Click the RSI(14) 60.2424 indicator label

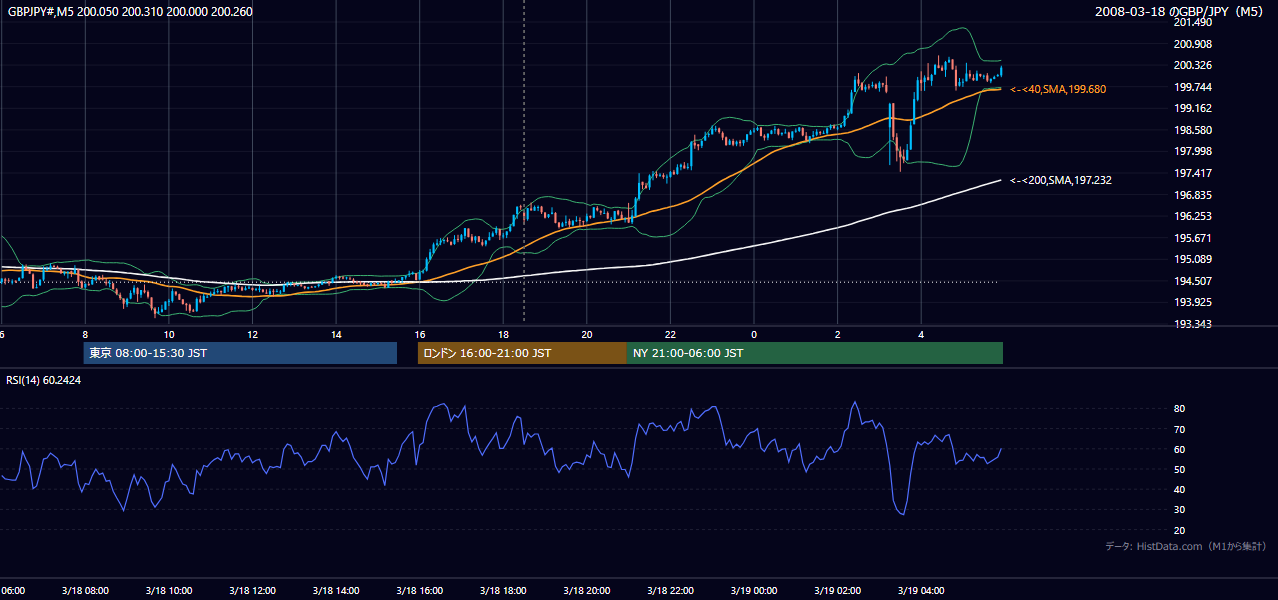(44, 380)
